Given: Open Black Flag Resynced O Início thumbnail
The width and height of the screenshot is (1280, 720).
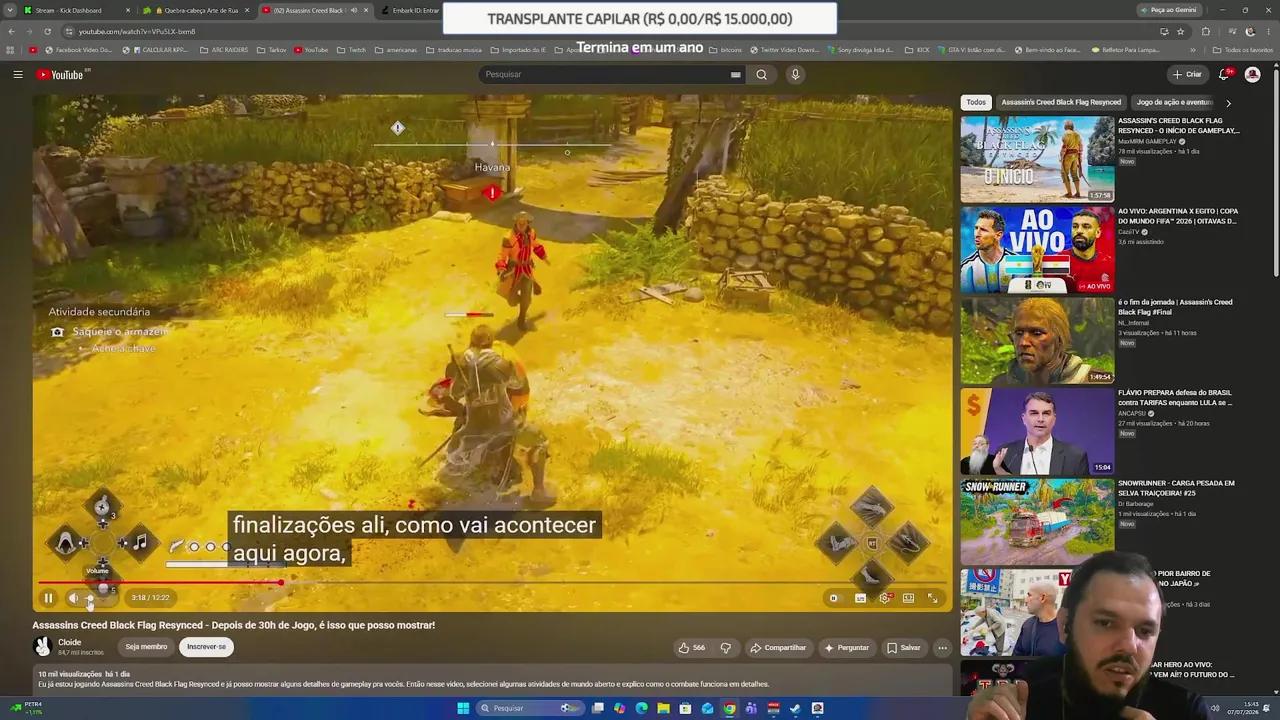Looking at the screenshot, I should tap(1037, 159).
